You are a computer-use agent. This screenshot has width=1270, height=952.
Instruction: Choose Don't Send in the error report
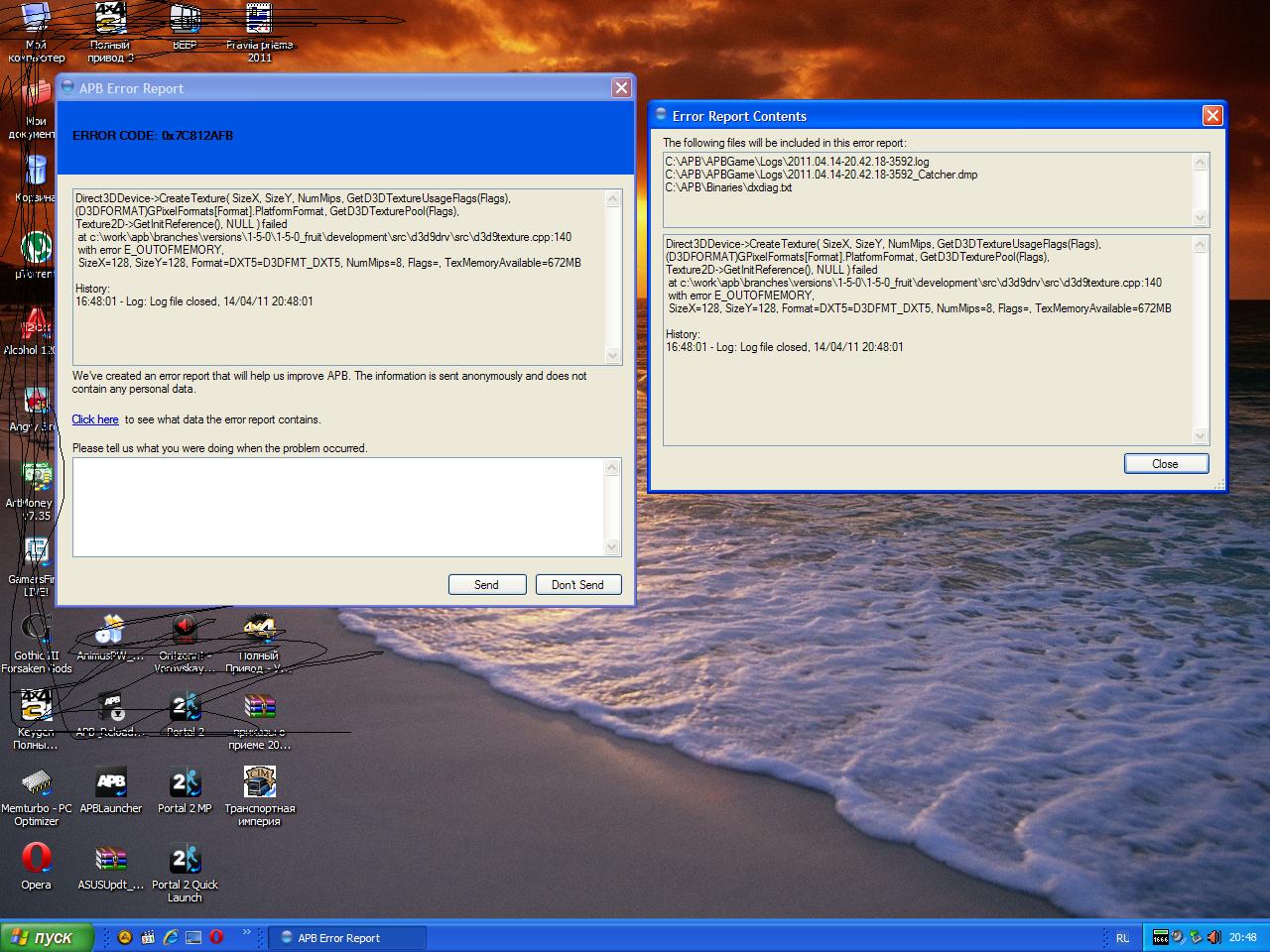[x=578, y=584]
